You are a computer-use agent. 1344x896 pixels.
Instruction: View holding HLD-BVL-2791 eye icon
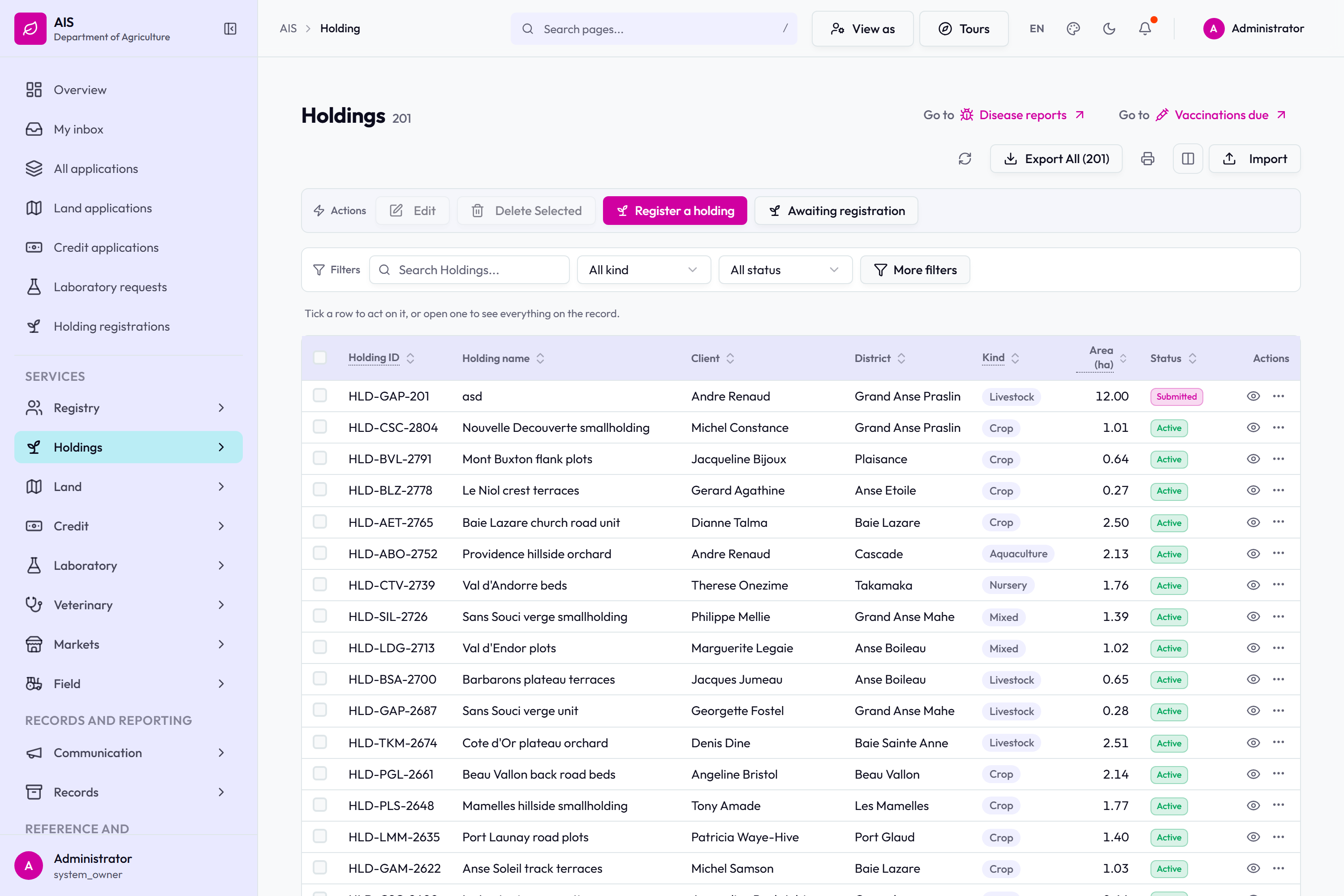(1253, 459)
